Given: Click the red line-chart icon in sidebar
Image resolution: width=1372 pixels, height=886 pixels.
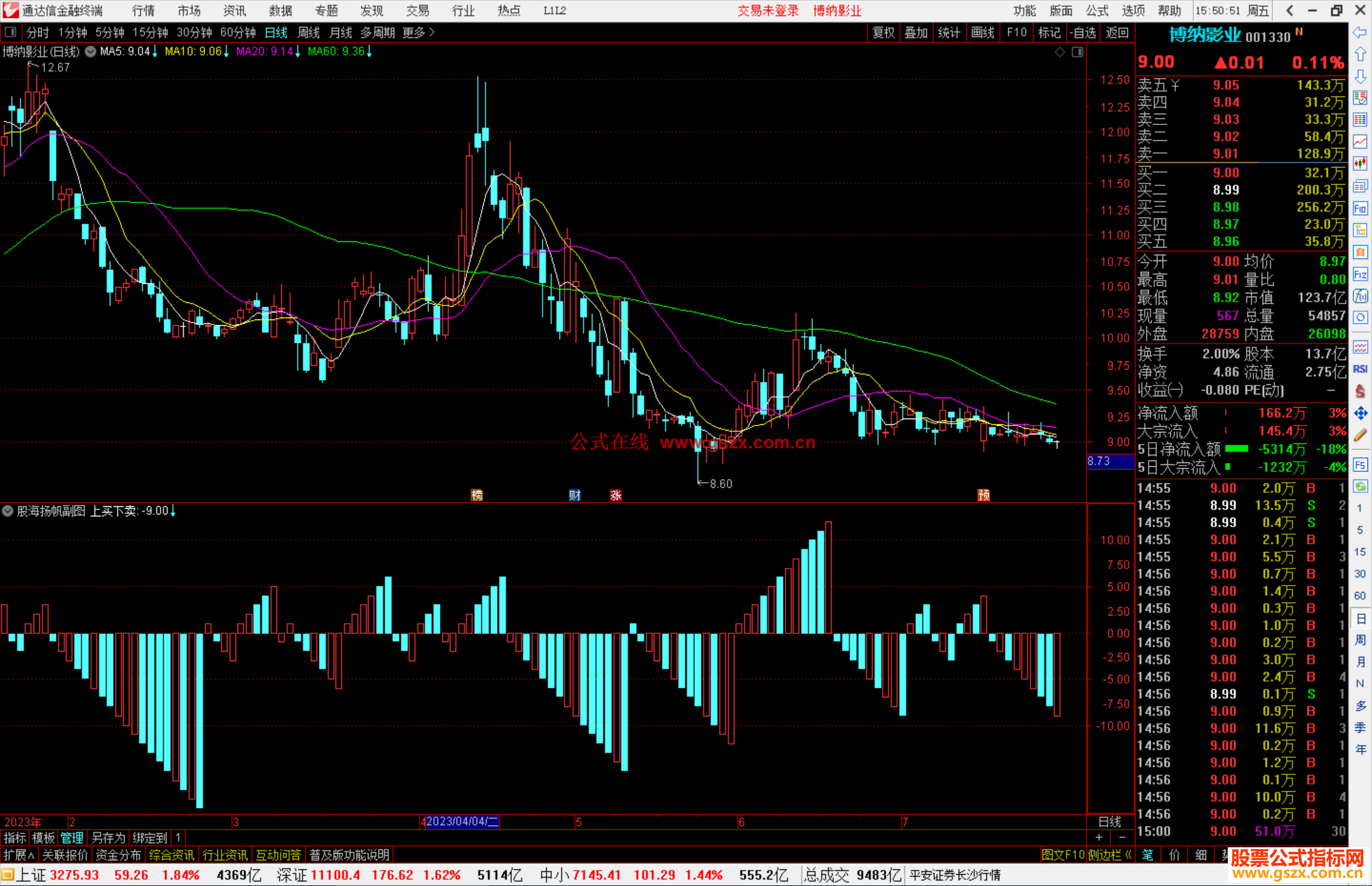Looking at the screenshot, I should 1360,142.
